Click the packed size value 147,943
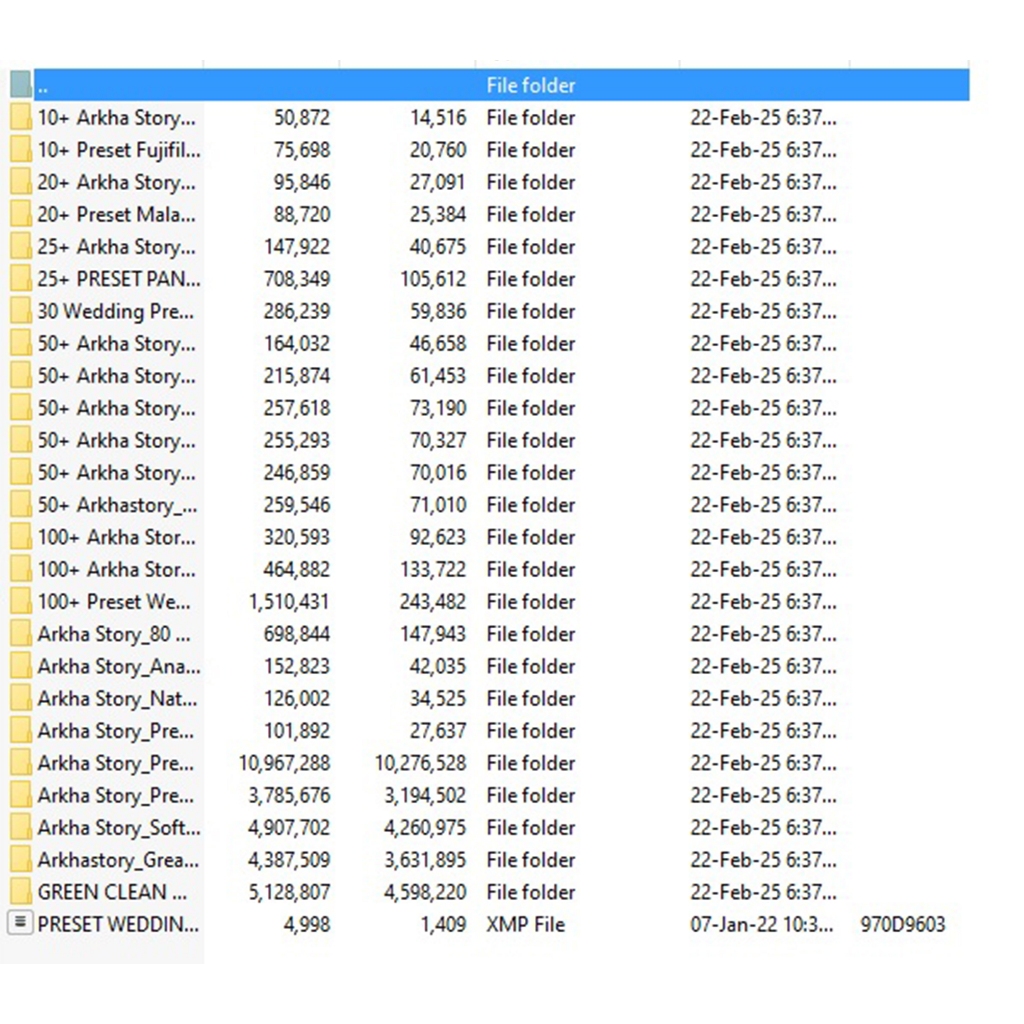 click(x=433, y=634)
